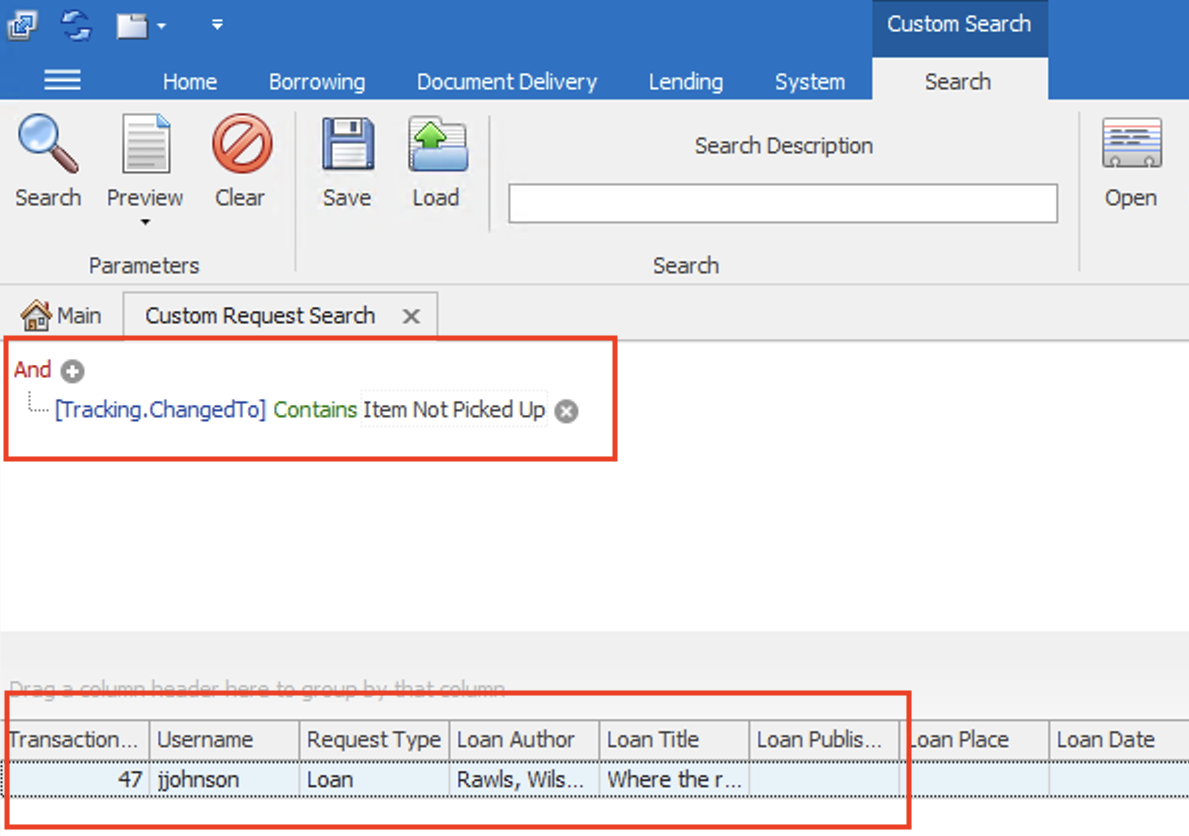Remove the Item Not Picked Up condition
Viewport: 1189px width, 836px height.
coord(566,411)
